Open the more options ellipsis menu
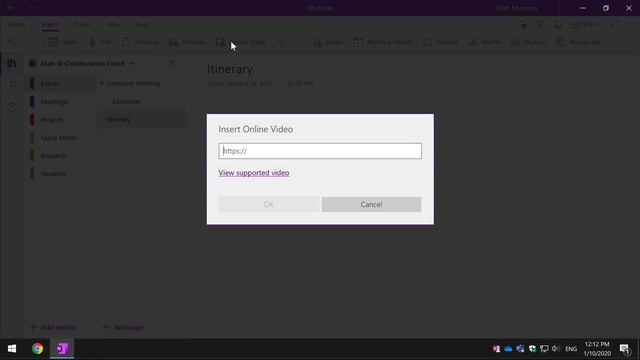640x360 pixels. (x=631, y=24)
